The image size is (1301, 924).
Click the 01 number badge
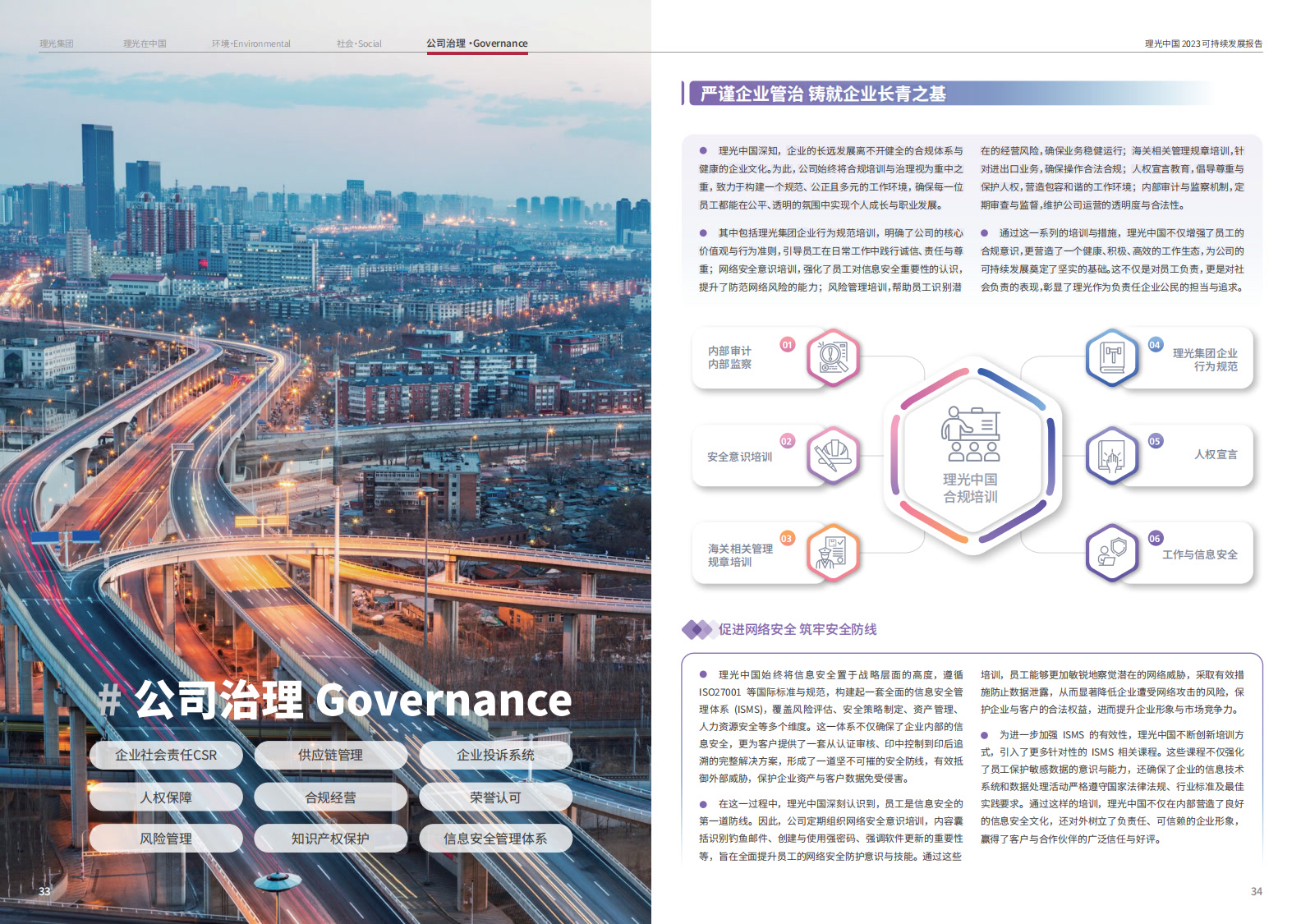click(x=788, y=345)
